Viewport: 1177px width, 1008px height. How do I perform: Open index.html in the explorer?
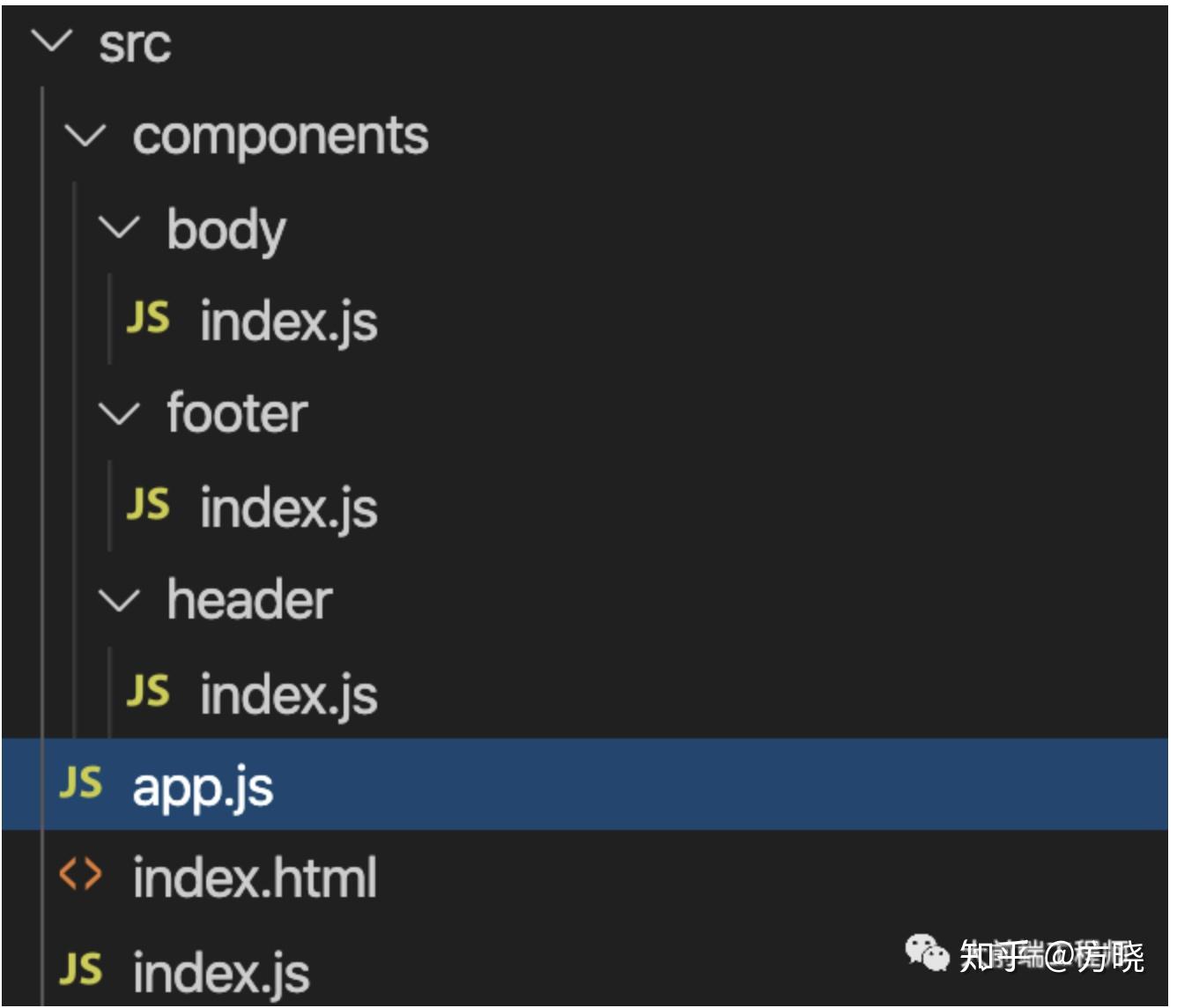pos(255,878)
